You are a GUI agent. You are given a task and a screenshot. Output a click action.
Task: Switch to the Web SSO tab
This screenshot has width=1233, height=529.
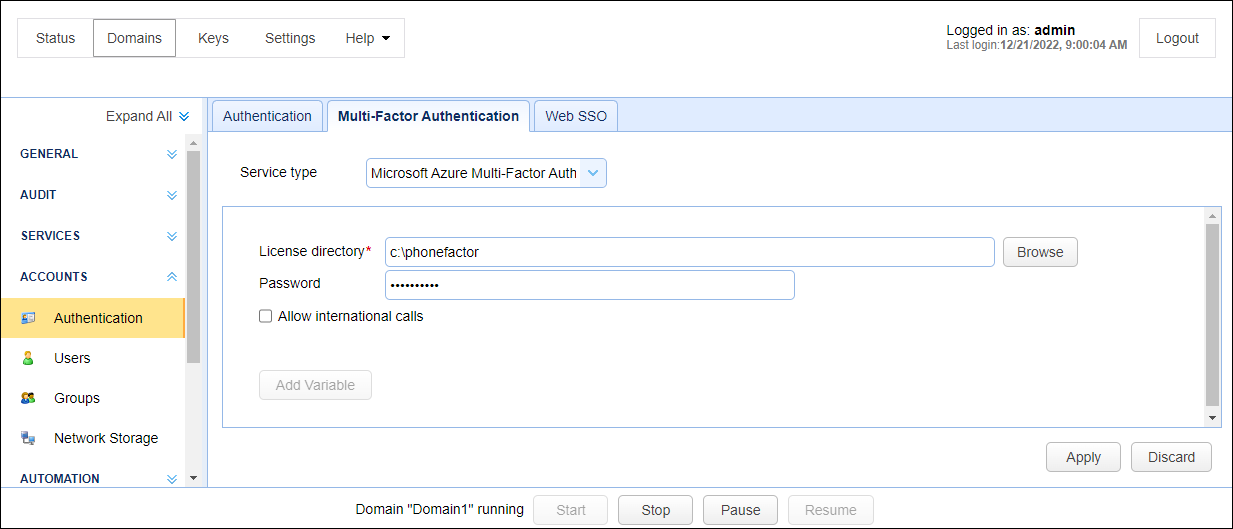[x=576, y=116]
